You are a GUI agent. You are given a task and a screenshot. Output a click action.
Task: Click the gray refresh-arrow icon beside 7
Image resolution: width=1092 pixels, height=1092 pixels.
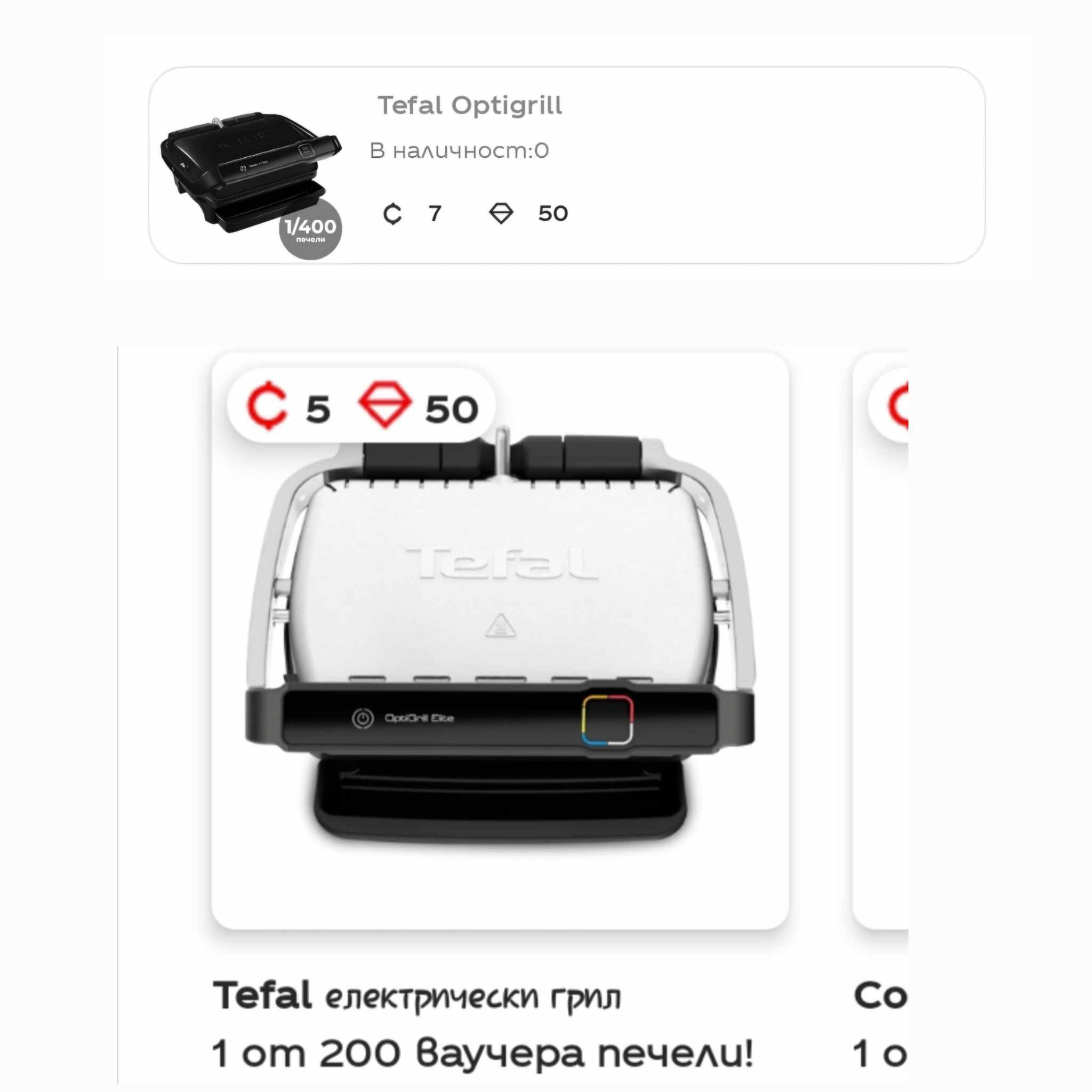pyautogui.click(x=392, y=214)
